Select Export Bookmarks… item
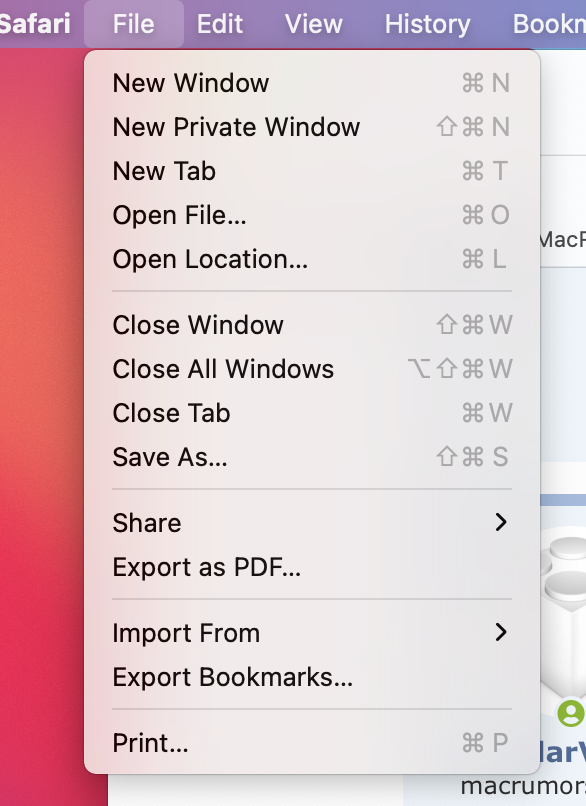Image resolution: width=586 pixels, height=806 pixels. tap(312, 677)
